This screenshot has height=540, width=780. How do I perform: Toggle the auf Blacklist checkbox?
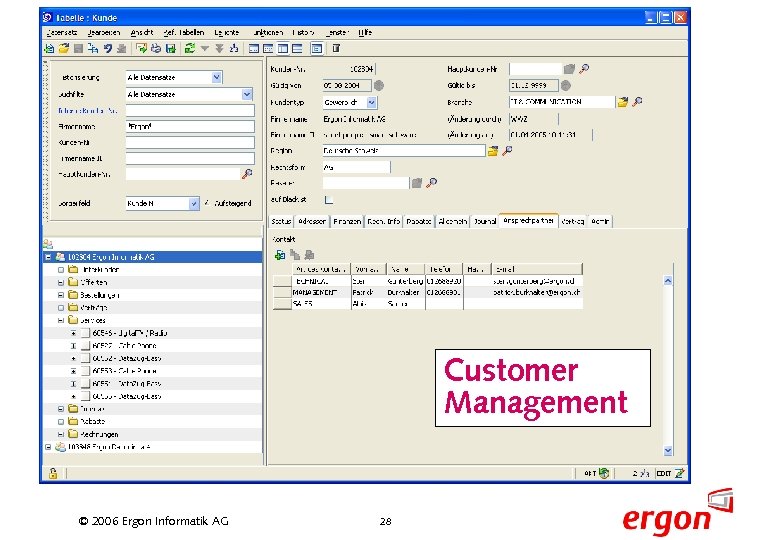click(329, 200)
